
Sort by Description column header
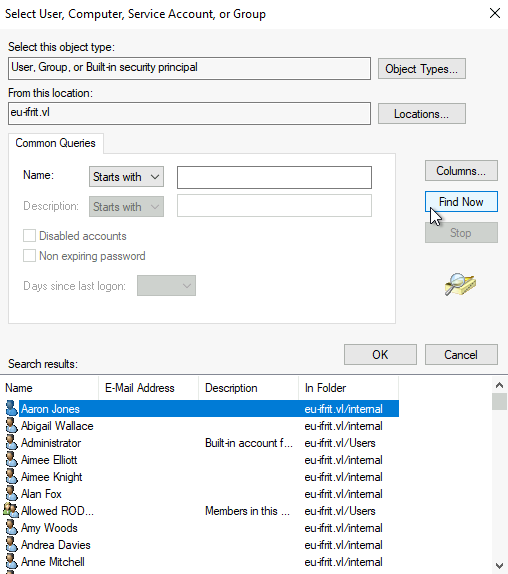pyautogui.click(x=249, y=388)
